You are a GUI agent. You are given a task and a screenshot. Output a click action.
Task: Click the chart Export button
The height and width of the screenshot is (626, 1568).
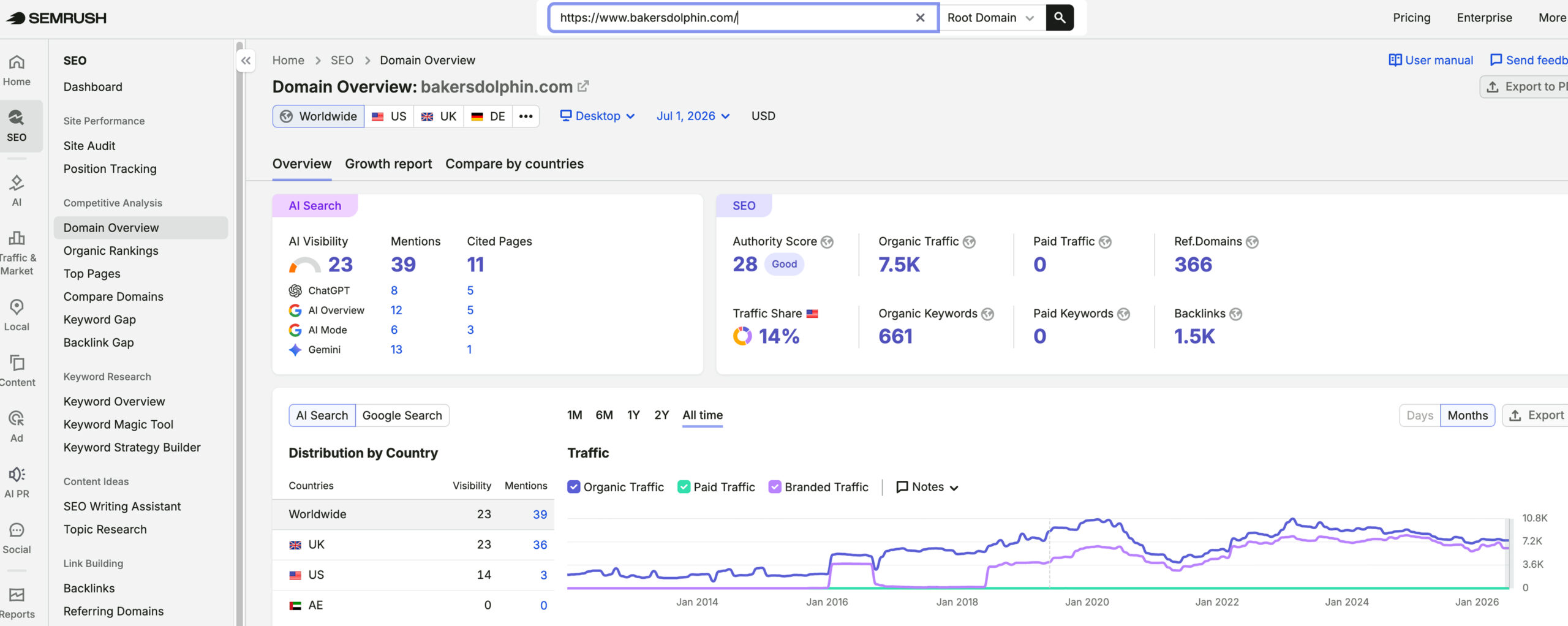(1536, 415)
